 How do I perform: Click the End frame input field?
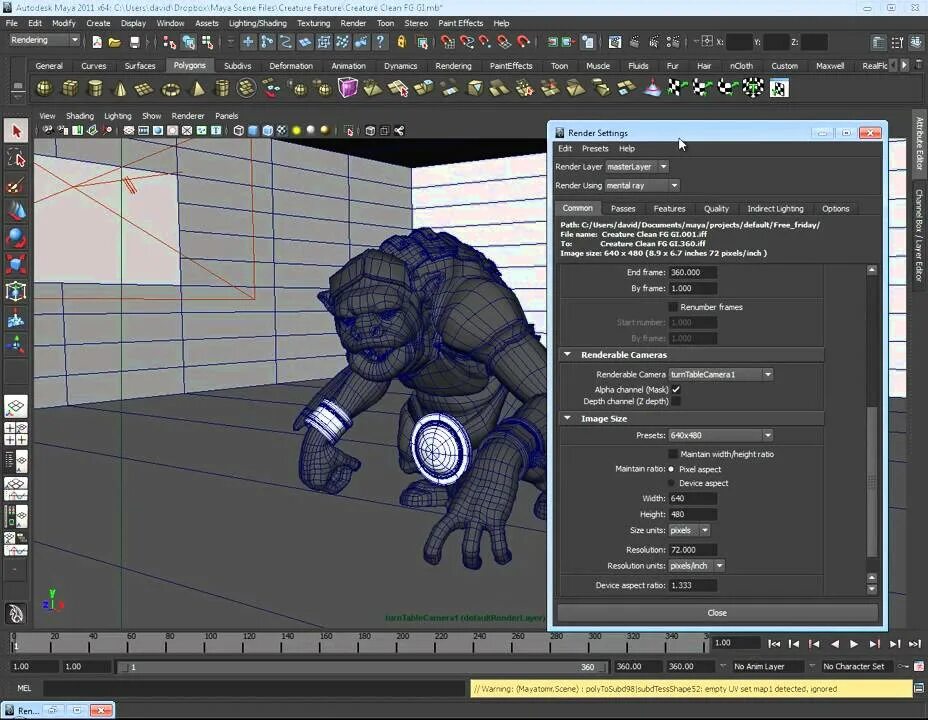[x=693, y=272]
